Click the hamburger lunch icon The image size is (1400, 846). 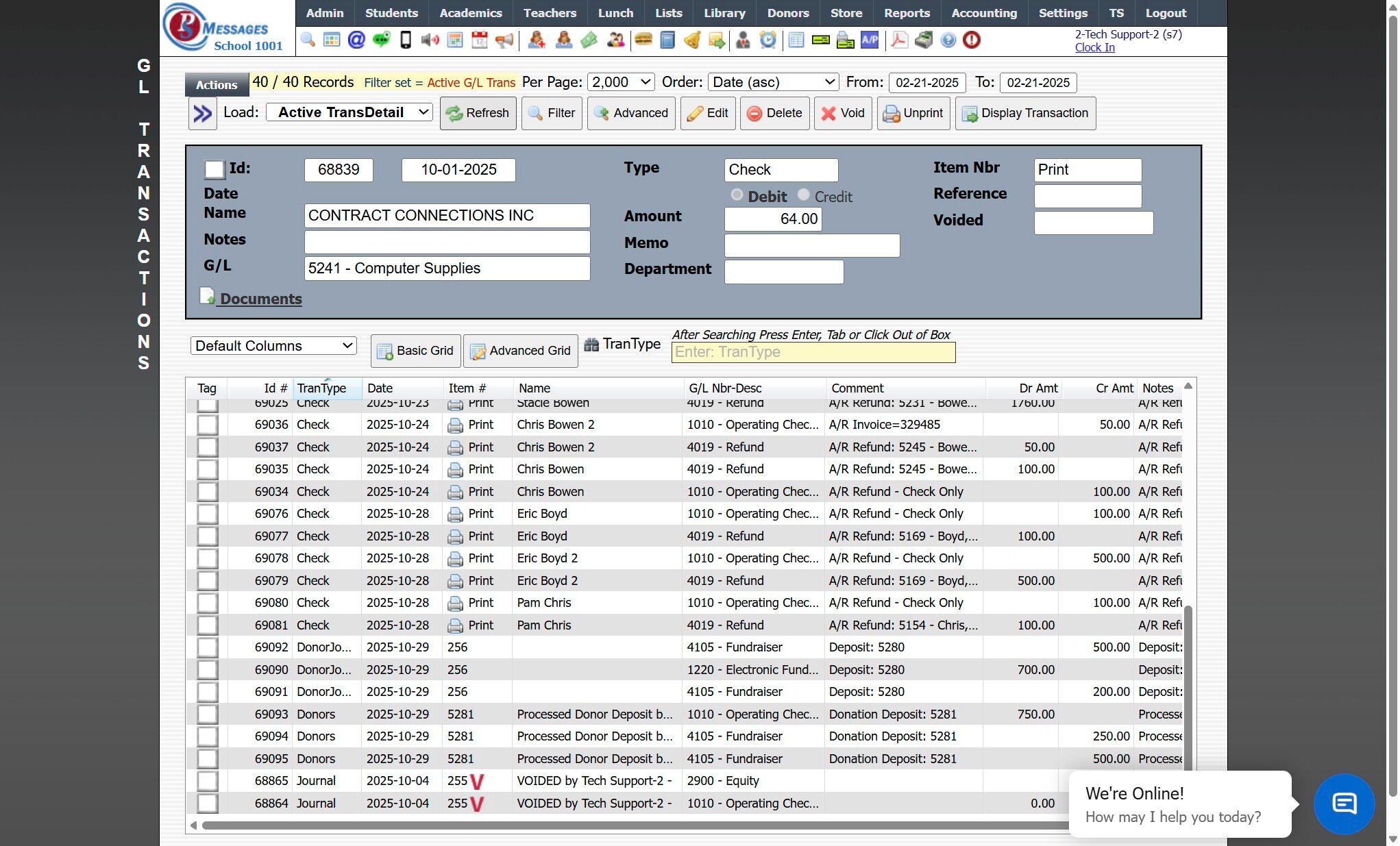point(643,40)
